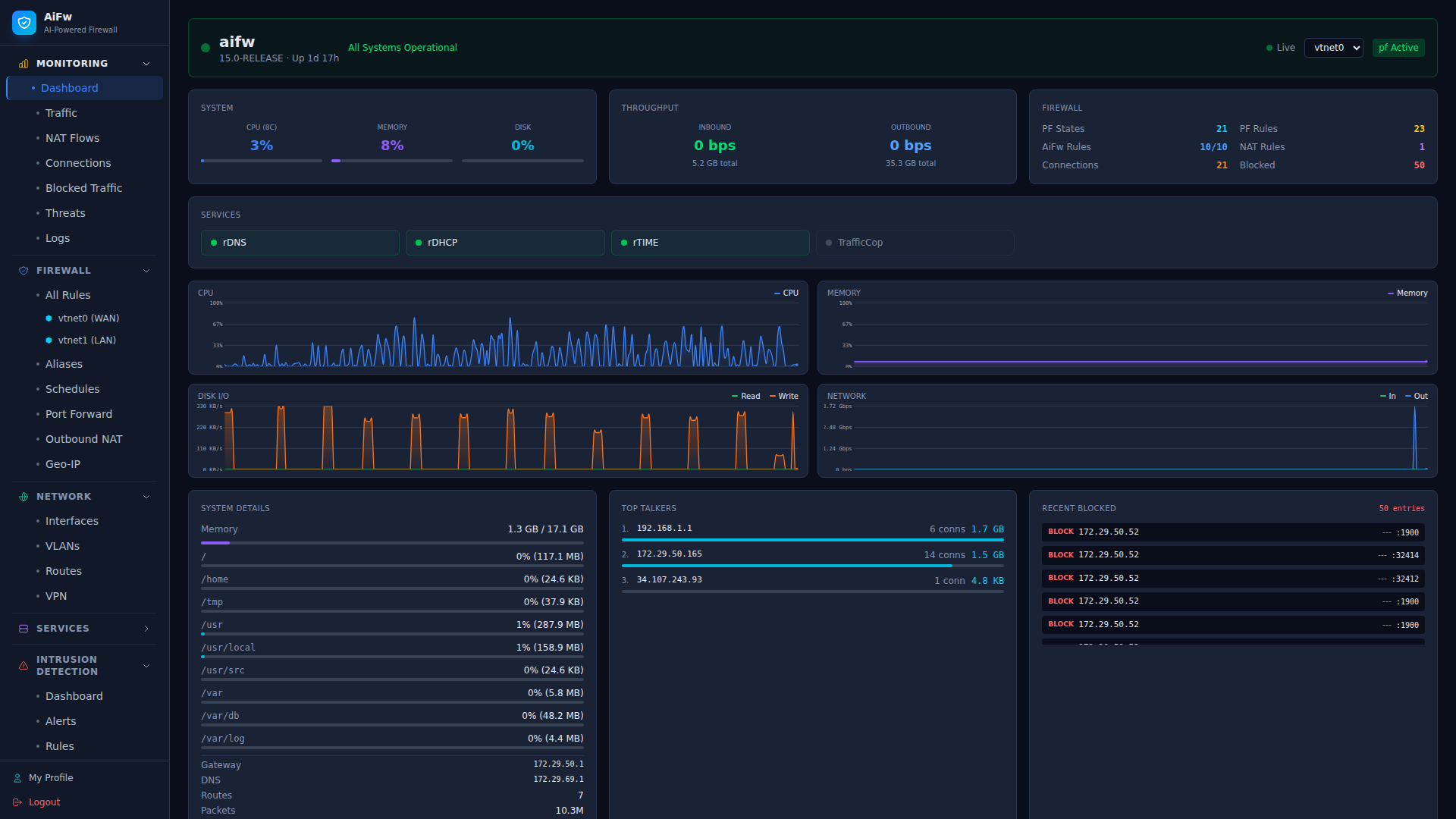The width and height of the screenshot is (1456, 819).
Task: Click the Logout icon at sidebar bottom
Action: click(x=17, y=802)
